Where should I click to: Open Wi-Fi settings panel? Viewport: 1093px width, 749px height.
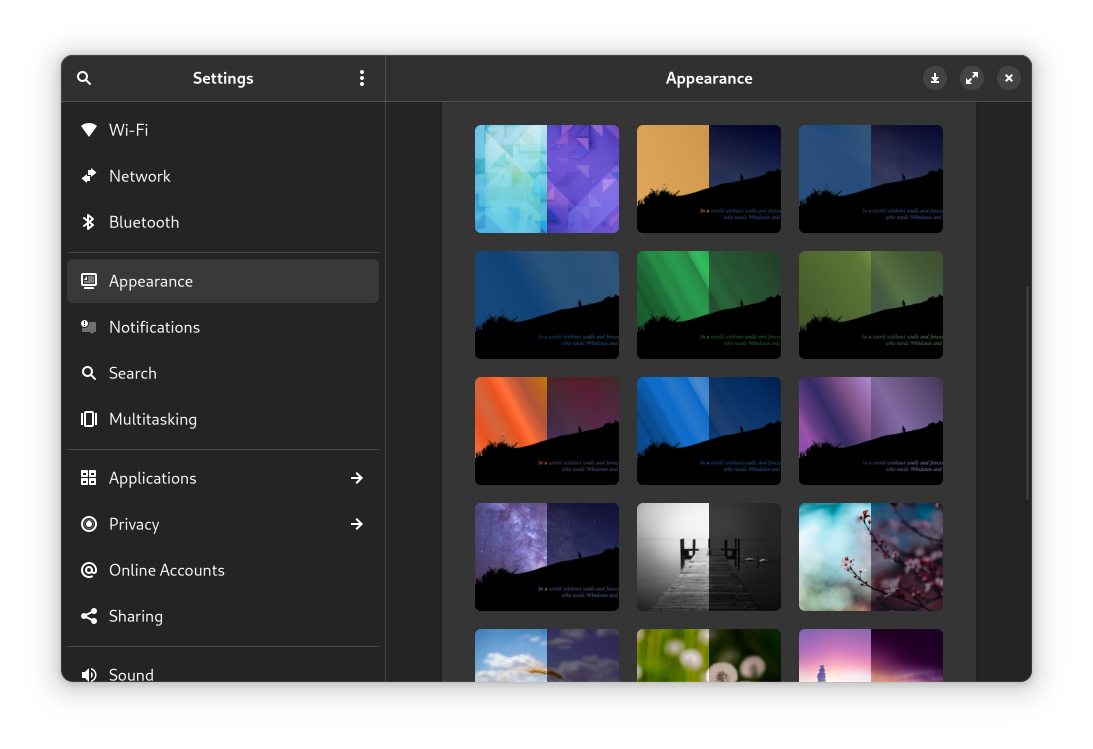point(223,130)
